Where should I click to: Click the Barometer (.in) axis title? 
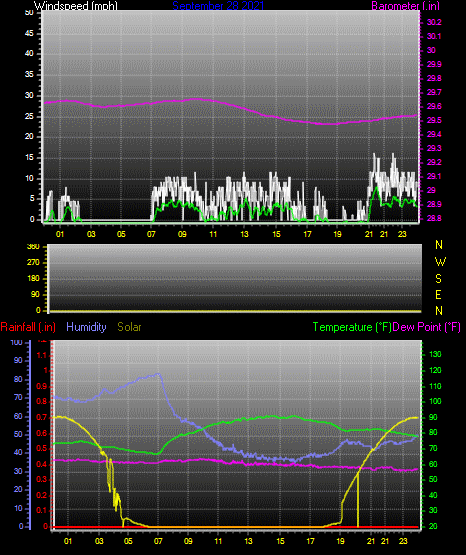coord(405,6)
